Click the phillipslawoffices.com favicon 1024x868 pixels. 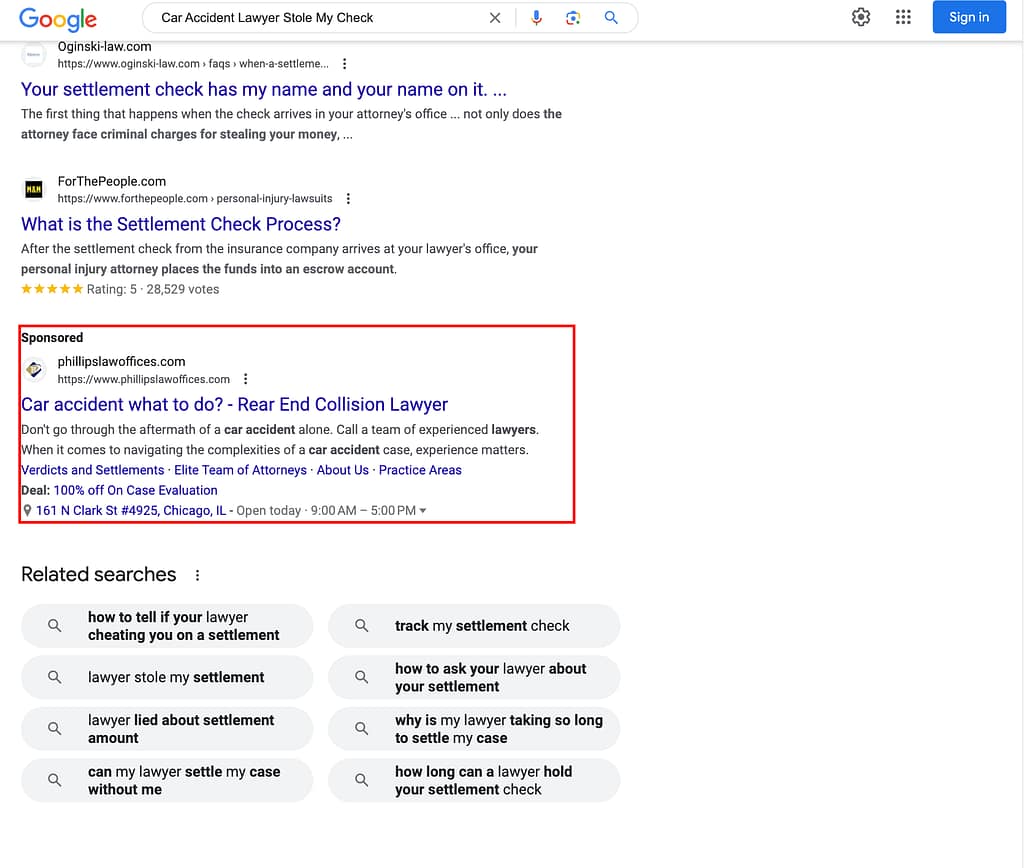(x=34, y=370)
